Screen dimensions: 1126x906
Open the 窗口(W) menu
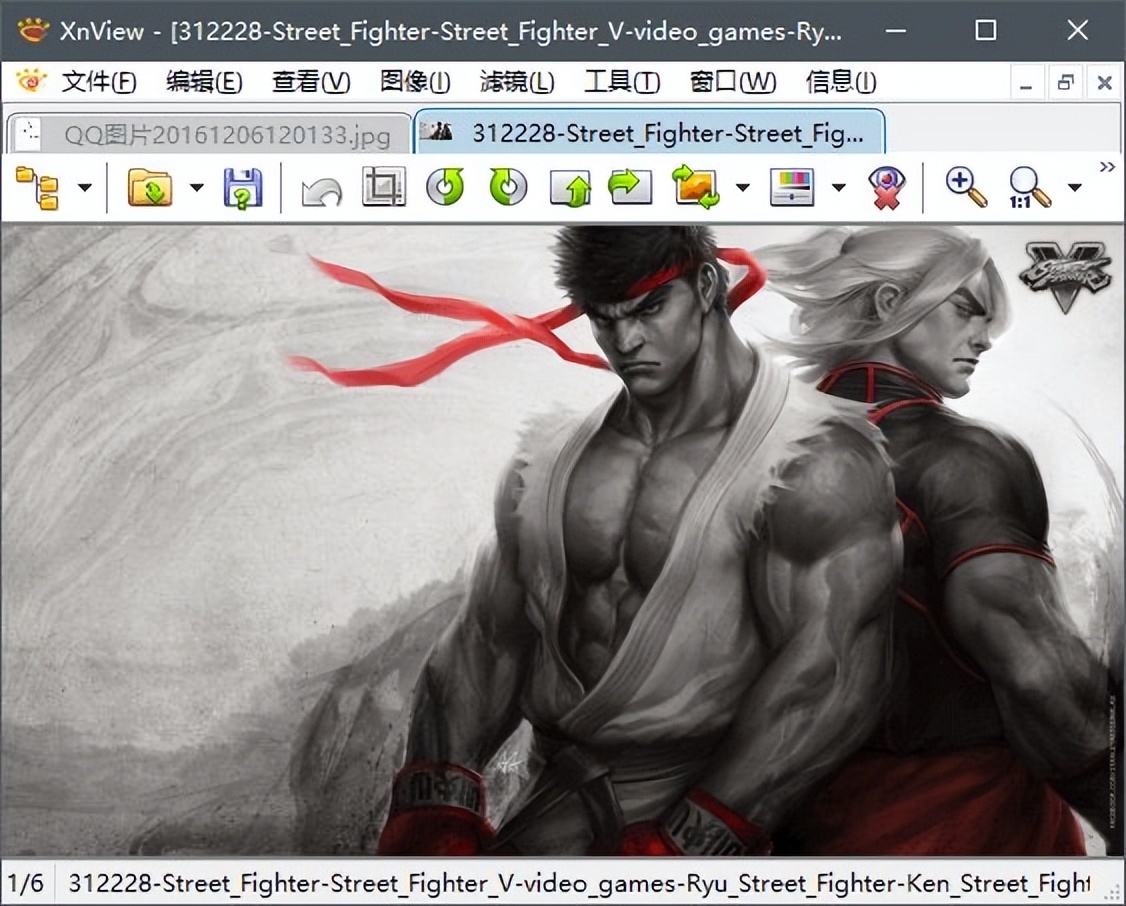tap(732, 82)
